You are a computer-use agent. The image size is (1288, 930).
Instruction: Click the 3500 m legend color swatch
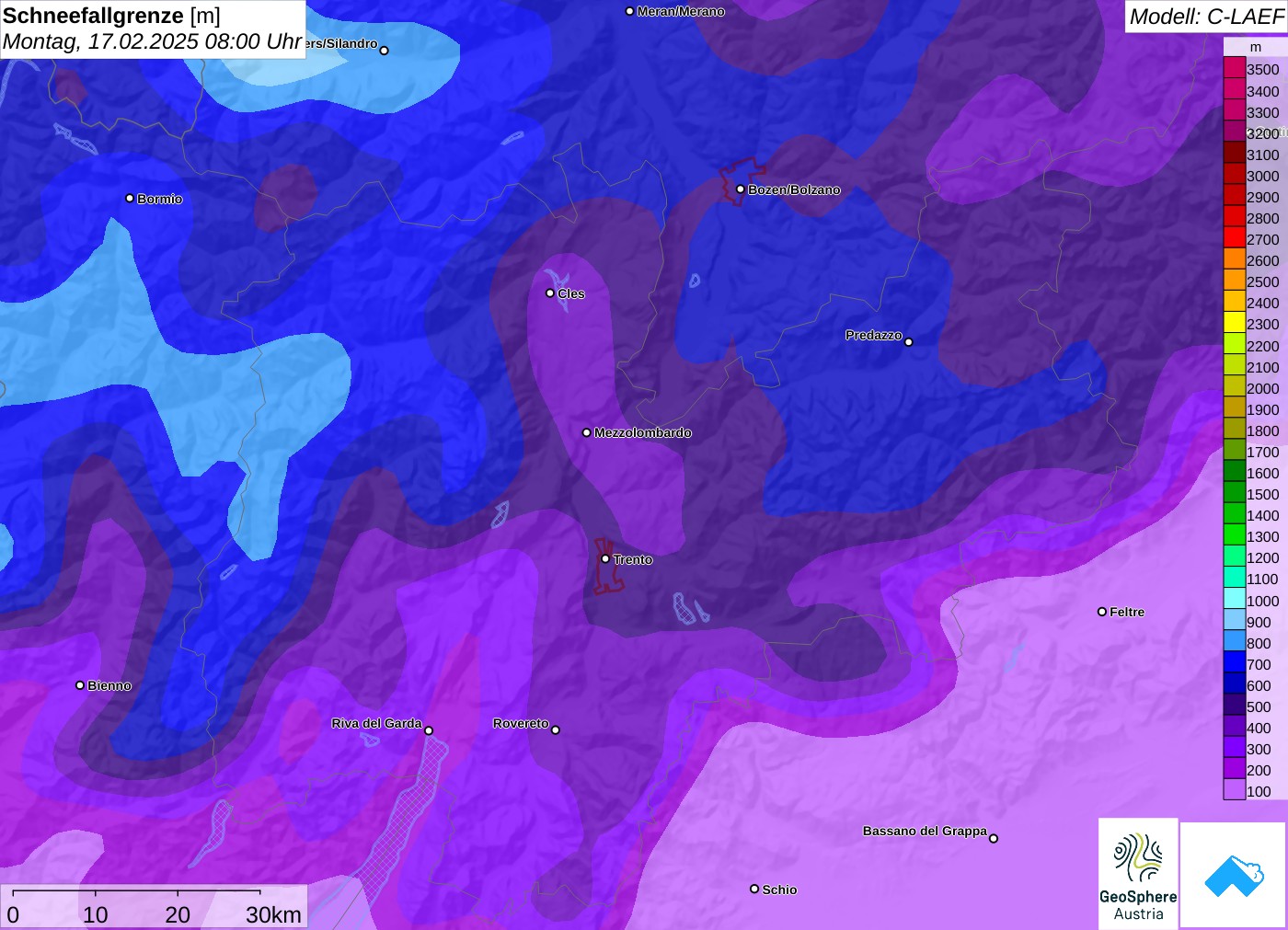pos(1235,68)
